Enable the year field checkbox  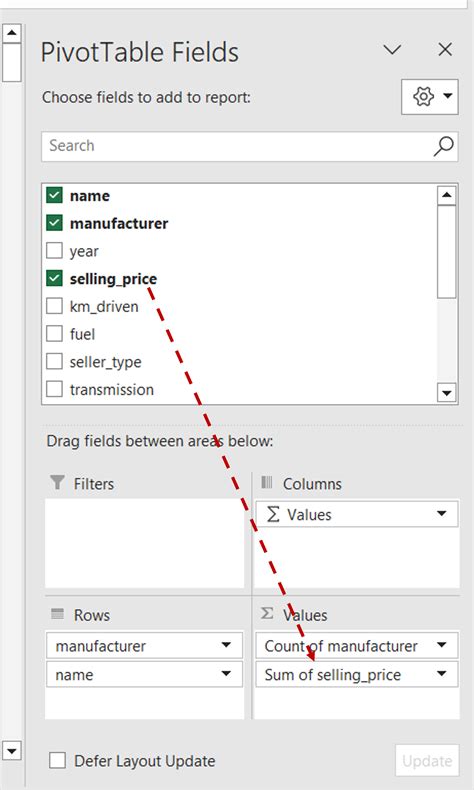[x=54, y=250]
